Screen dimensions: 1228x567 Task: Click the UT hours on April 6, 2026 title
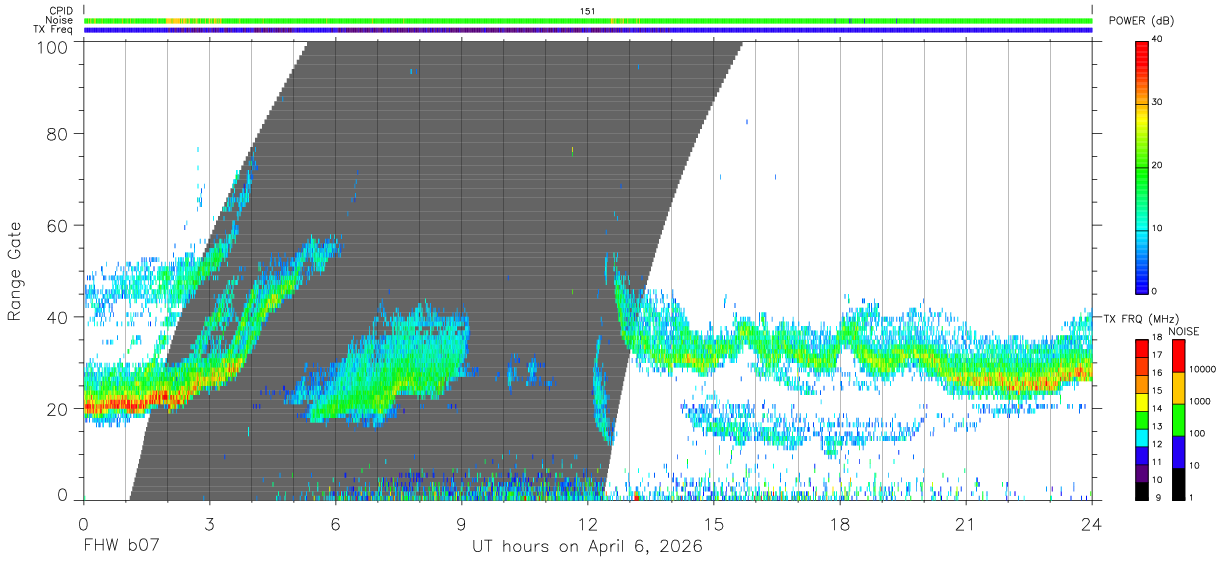point(587,547)
